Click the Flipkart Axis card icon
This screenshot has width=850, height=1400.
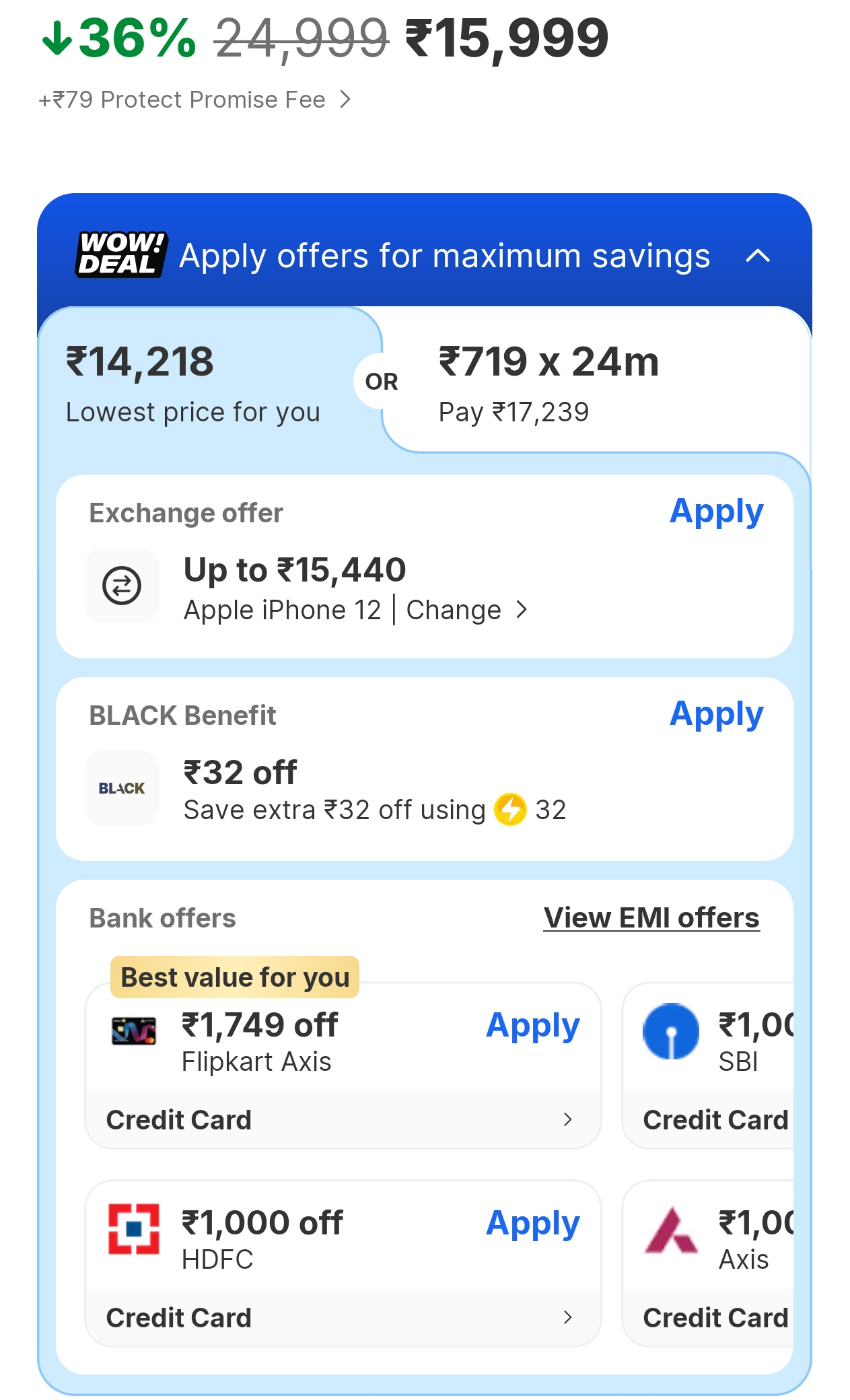point(134,1030)
